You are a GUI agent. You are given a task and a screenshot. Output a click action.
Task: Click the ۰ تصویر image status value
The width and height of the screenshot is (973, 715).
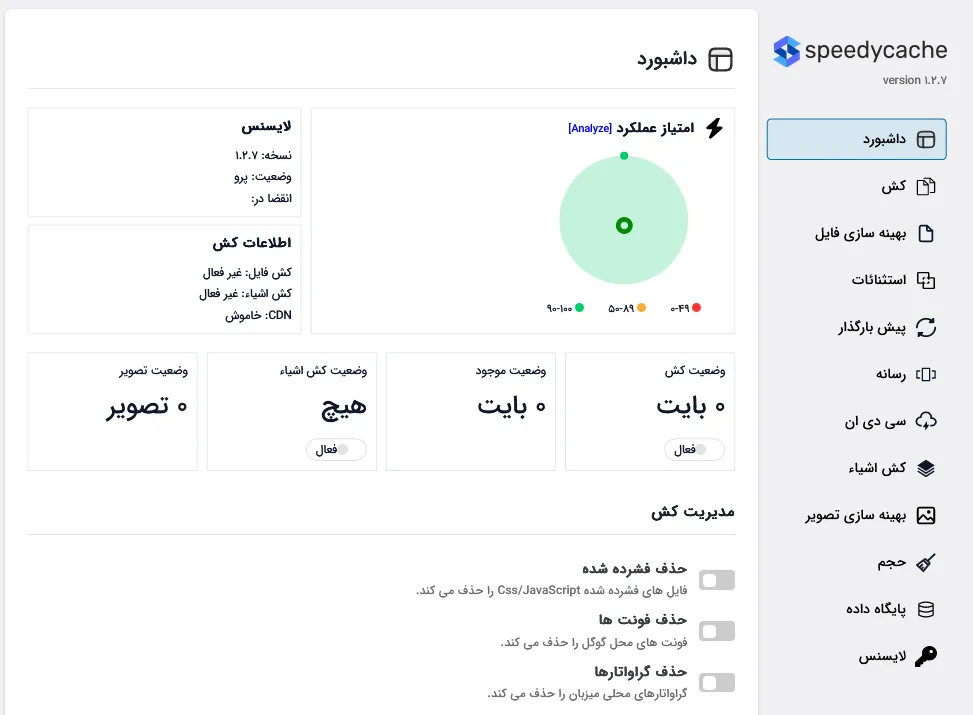tap(147, 407)
